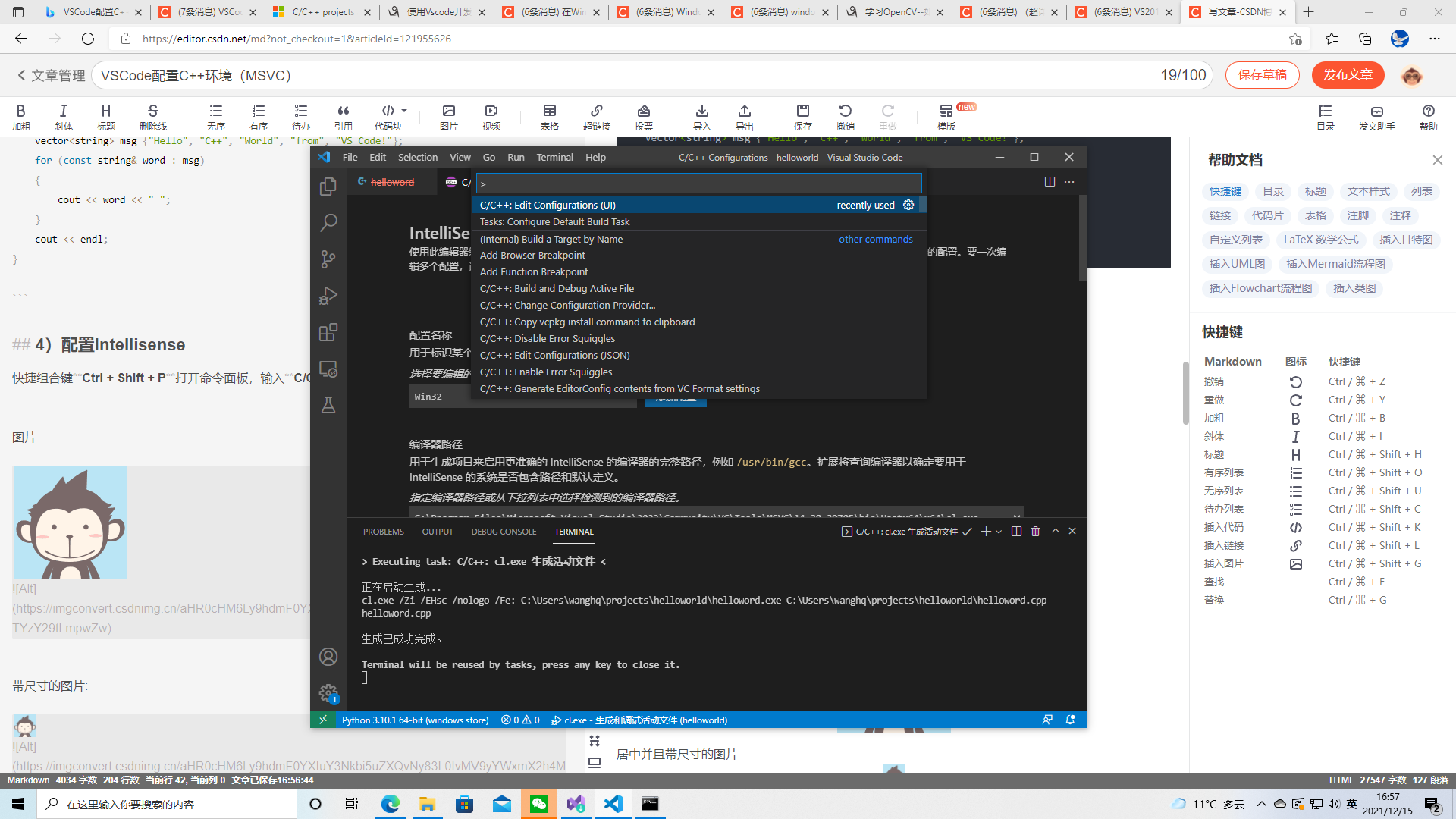The image size is (1456, 819).
Task: Click Windows taskbar search box
Action: click(x=167, y=804)
